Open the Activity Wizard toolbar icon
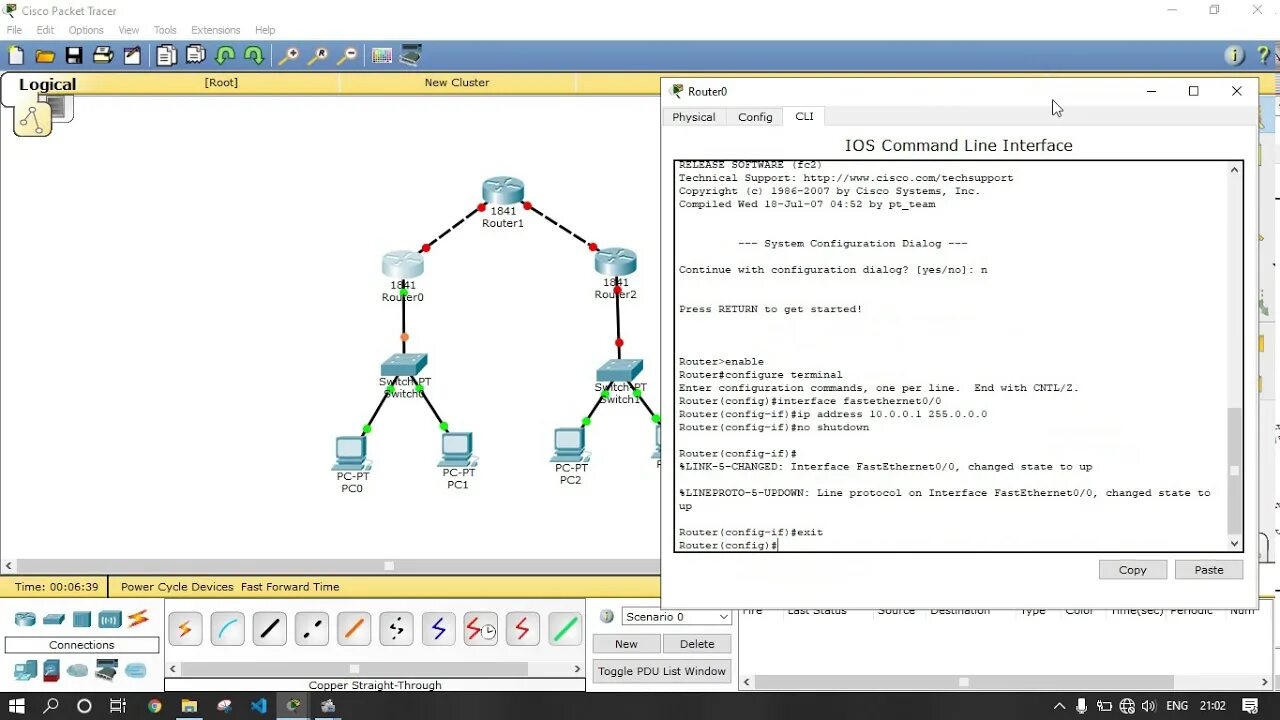The width and height of the screenshot is (1280, 720). coord(132,56)
